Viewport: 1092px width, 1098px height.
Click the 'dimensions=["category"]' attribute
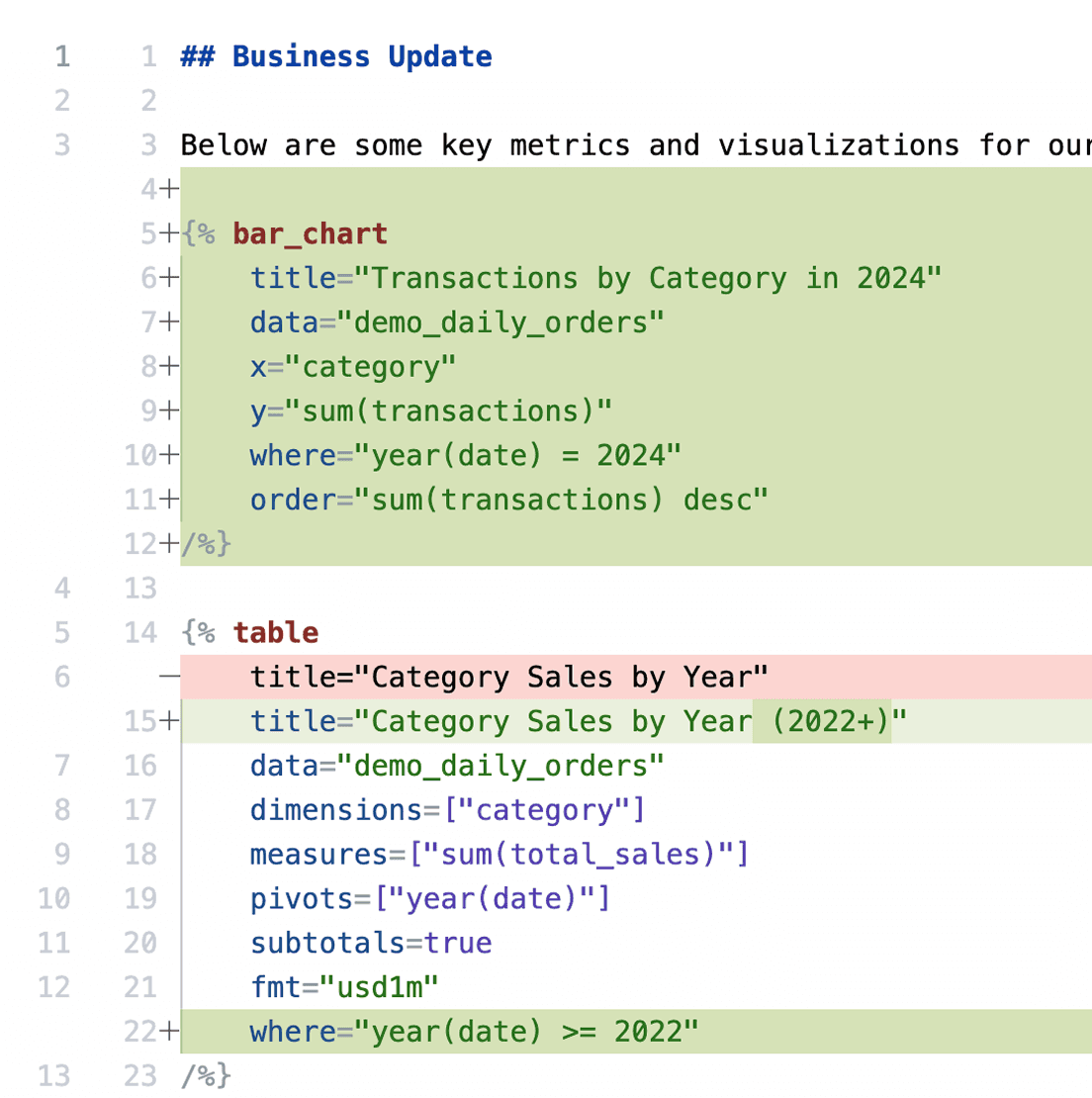tap(445, 809)
